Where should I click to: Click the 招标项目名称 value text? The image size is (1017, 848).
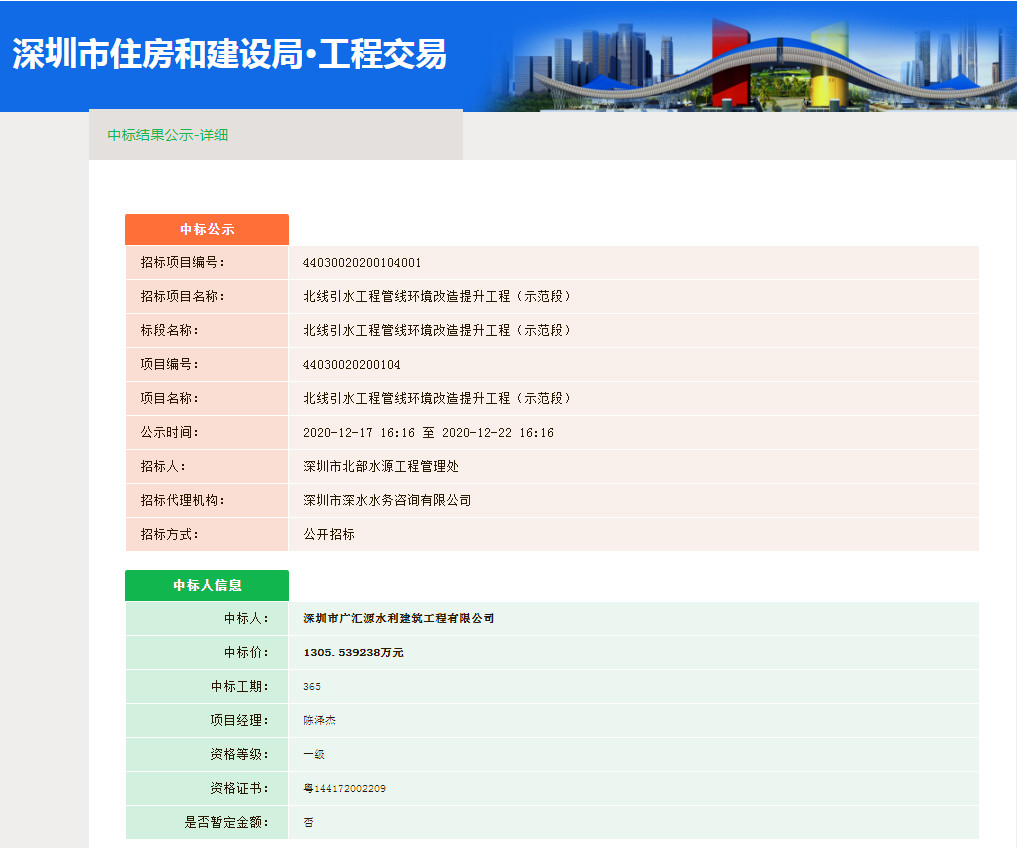pyautogui.click(x=438, y=297)
